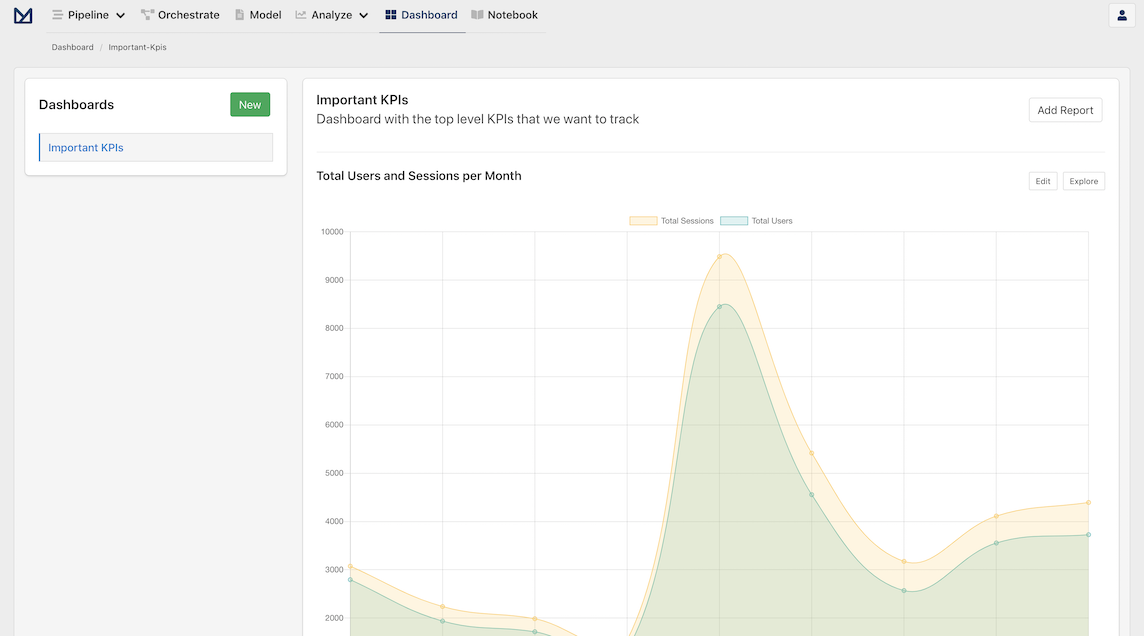Click the Meltano logo icon
The image size is (1144, 636).
click(x=23, y=15)
